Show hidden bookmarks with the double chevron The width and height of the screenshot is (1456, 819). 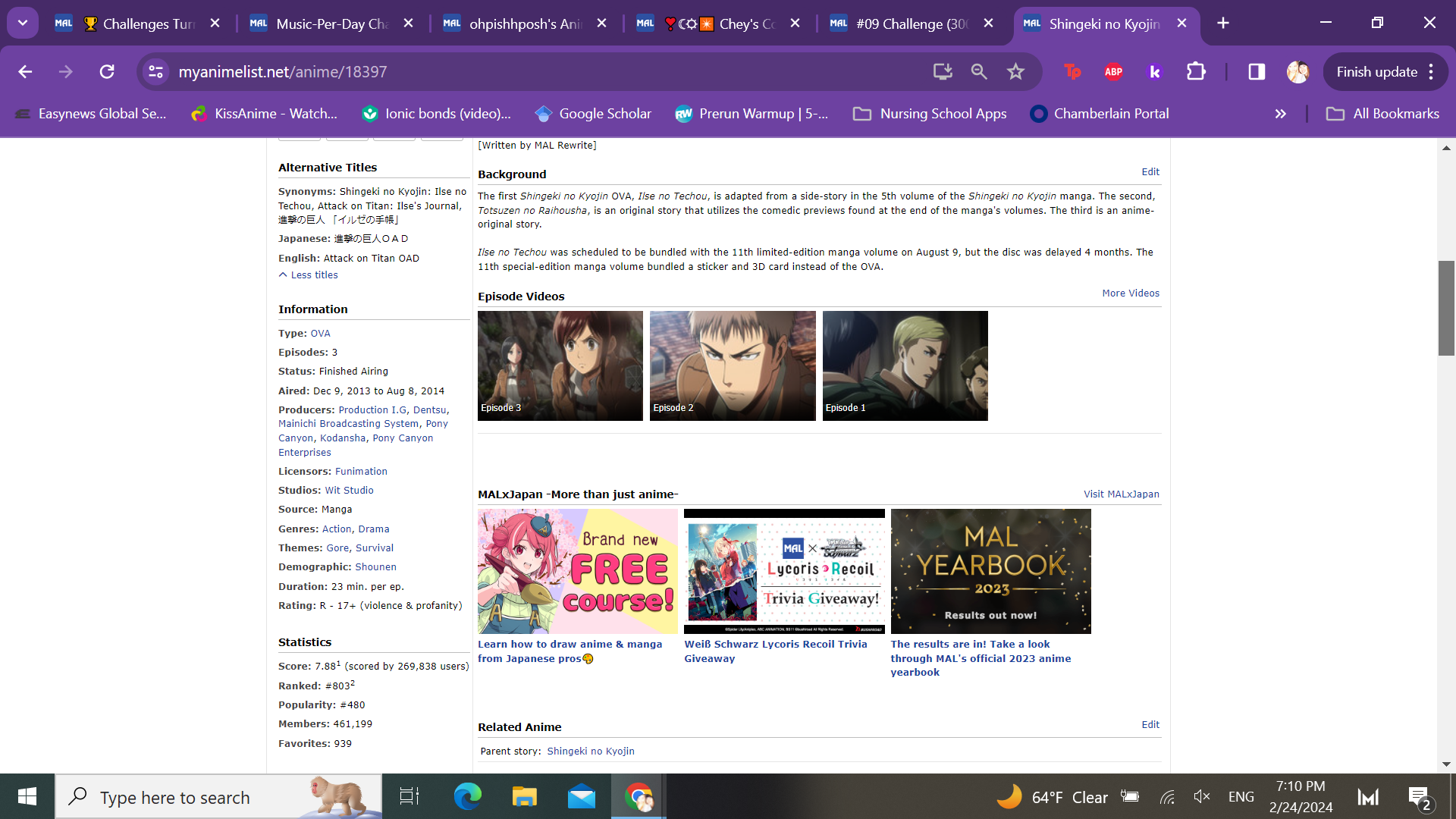click(1280, 114)
